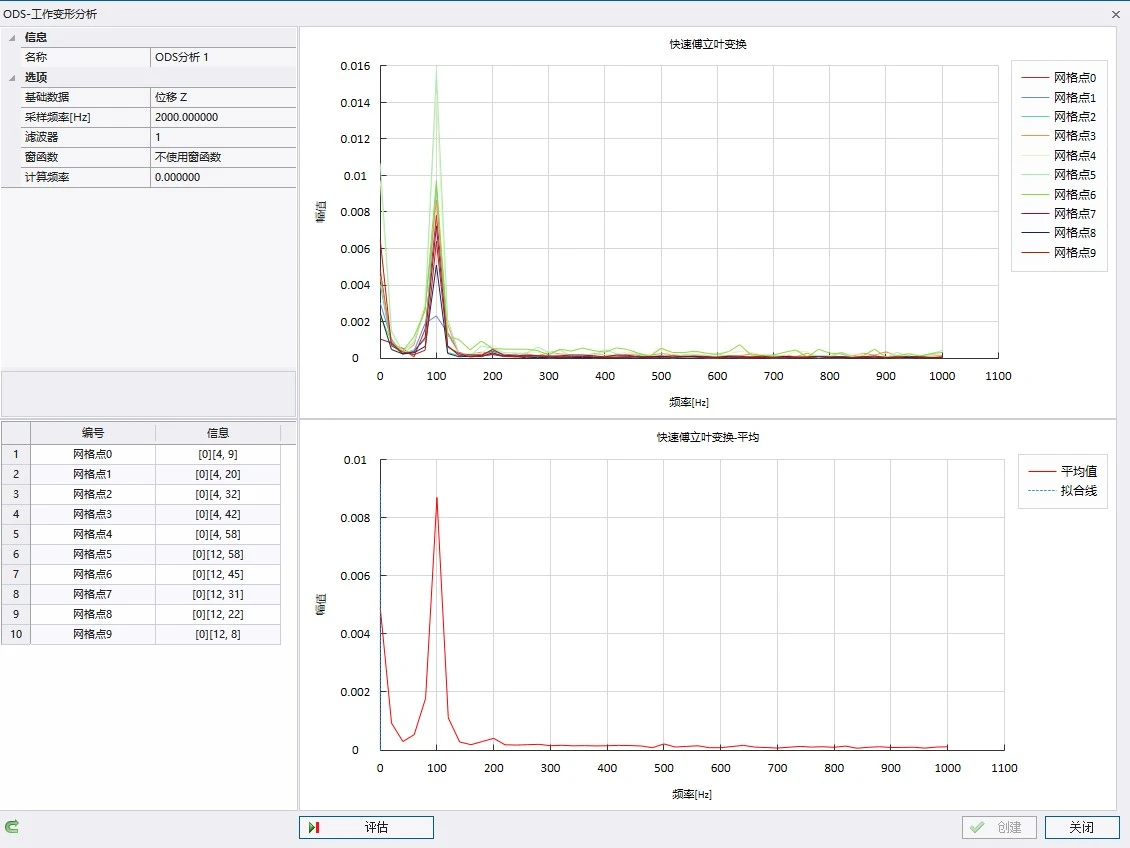Edit the 名称 field ODS分析 1
Viewport: 1130px width, 848px height.
[x=223, y=57]
